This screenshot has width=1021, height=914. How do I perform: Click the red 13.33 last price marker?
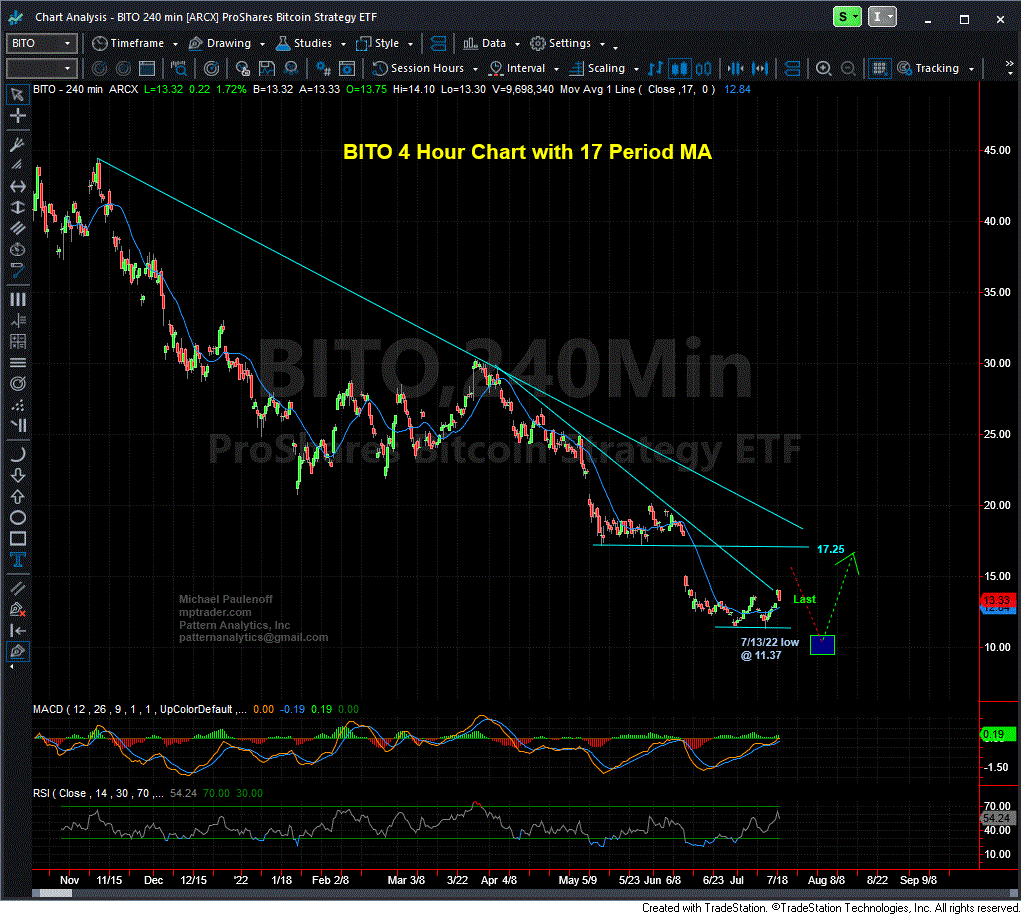[996, 600]
